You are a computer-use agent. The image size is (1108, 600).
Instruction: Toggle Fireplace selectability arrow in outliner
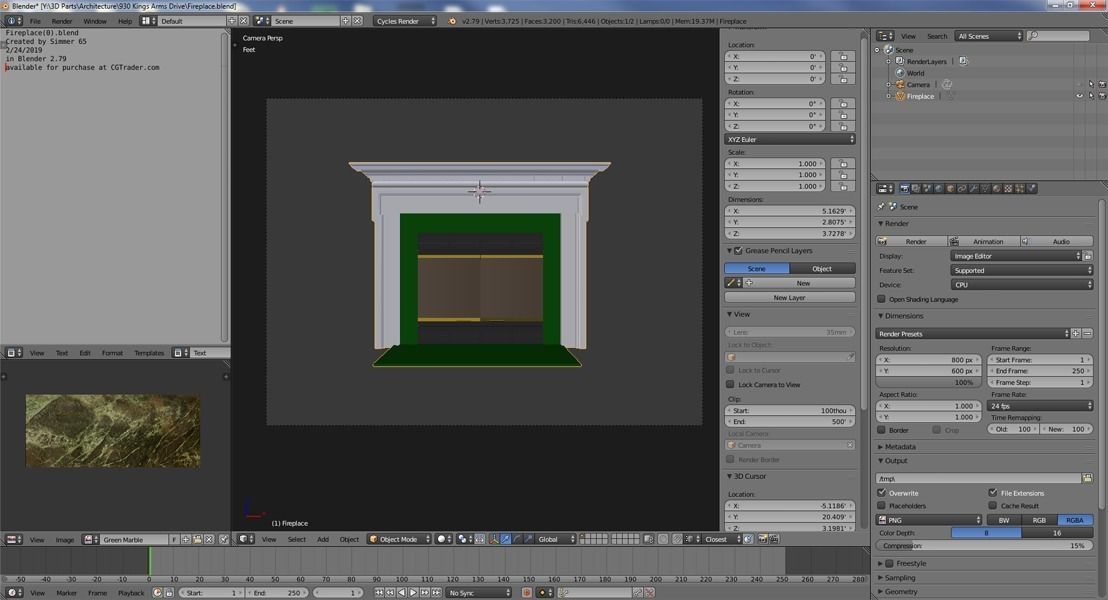(x=1091, y=96)
